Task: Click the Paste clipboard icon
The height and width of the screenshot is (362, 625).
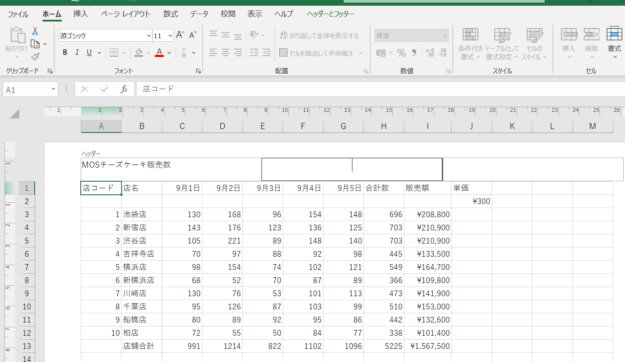Action: 17,36
